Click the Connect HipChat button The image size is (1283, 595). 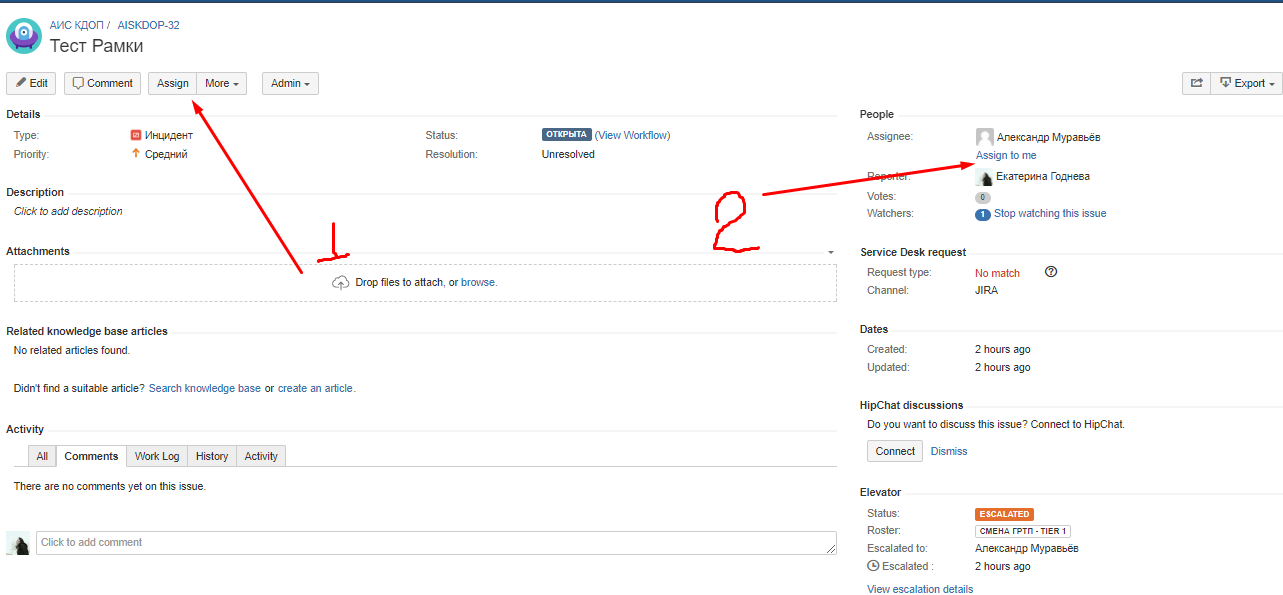pos(895,451)
